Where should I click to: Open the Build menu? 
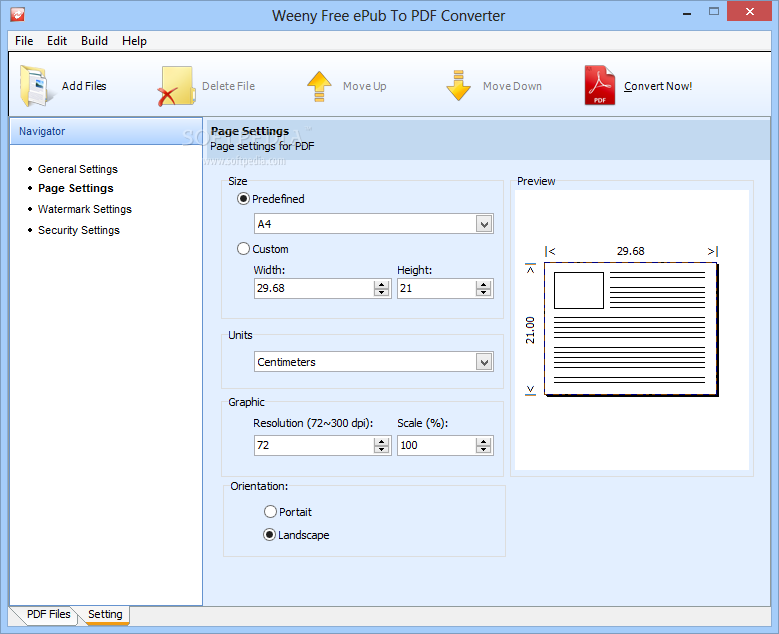coord(94,41)
